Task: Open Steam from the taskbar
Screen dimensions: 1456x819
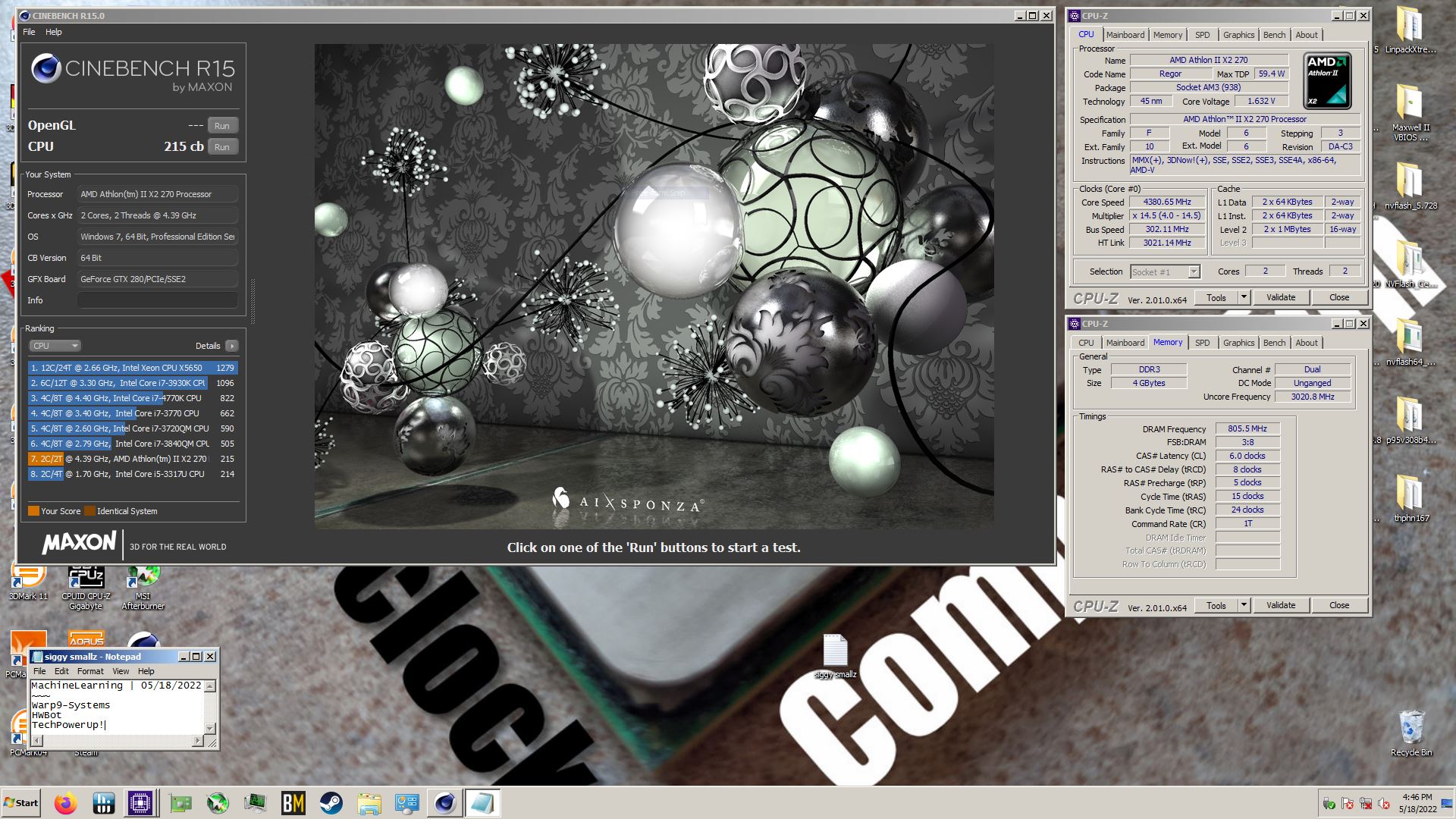Action: pyautogui.click(x=331, y=803)
